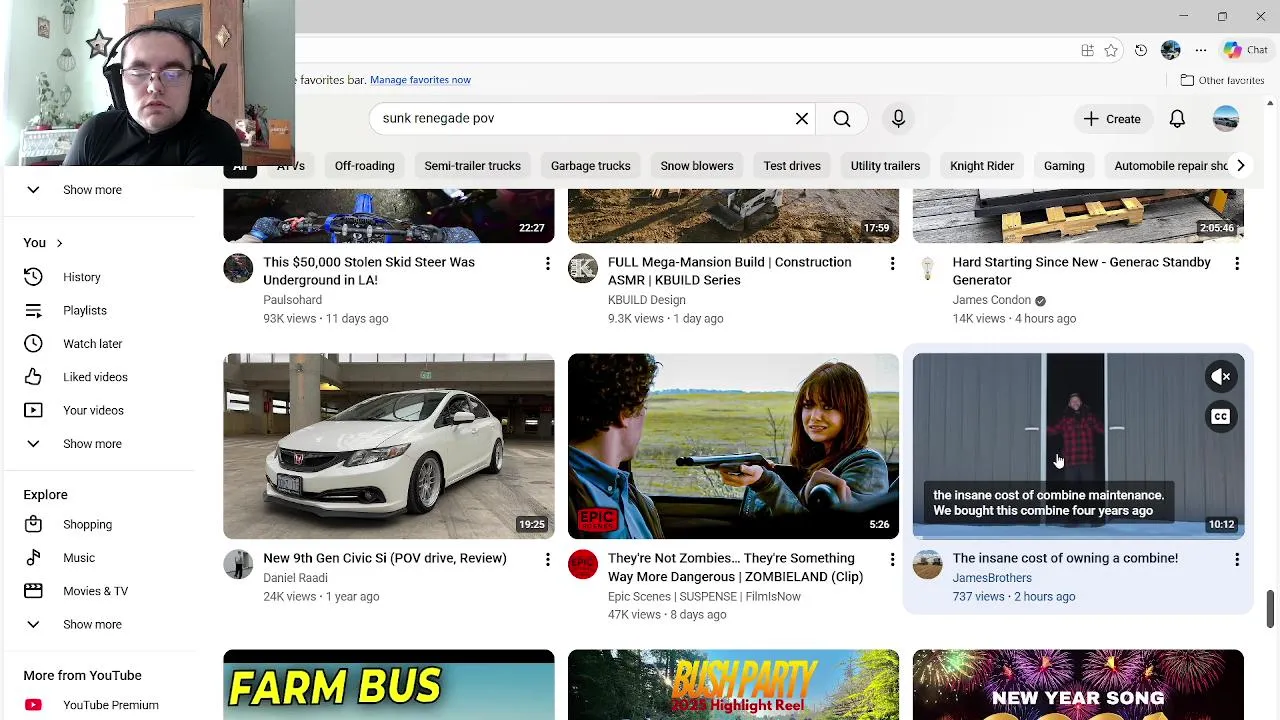Viewport: 1280px width, 720px height.
Task: Open options for Civic Si video
Action: point(547,560)
